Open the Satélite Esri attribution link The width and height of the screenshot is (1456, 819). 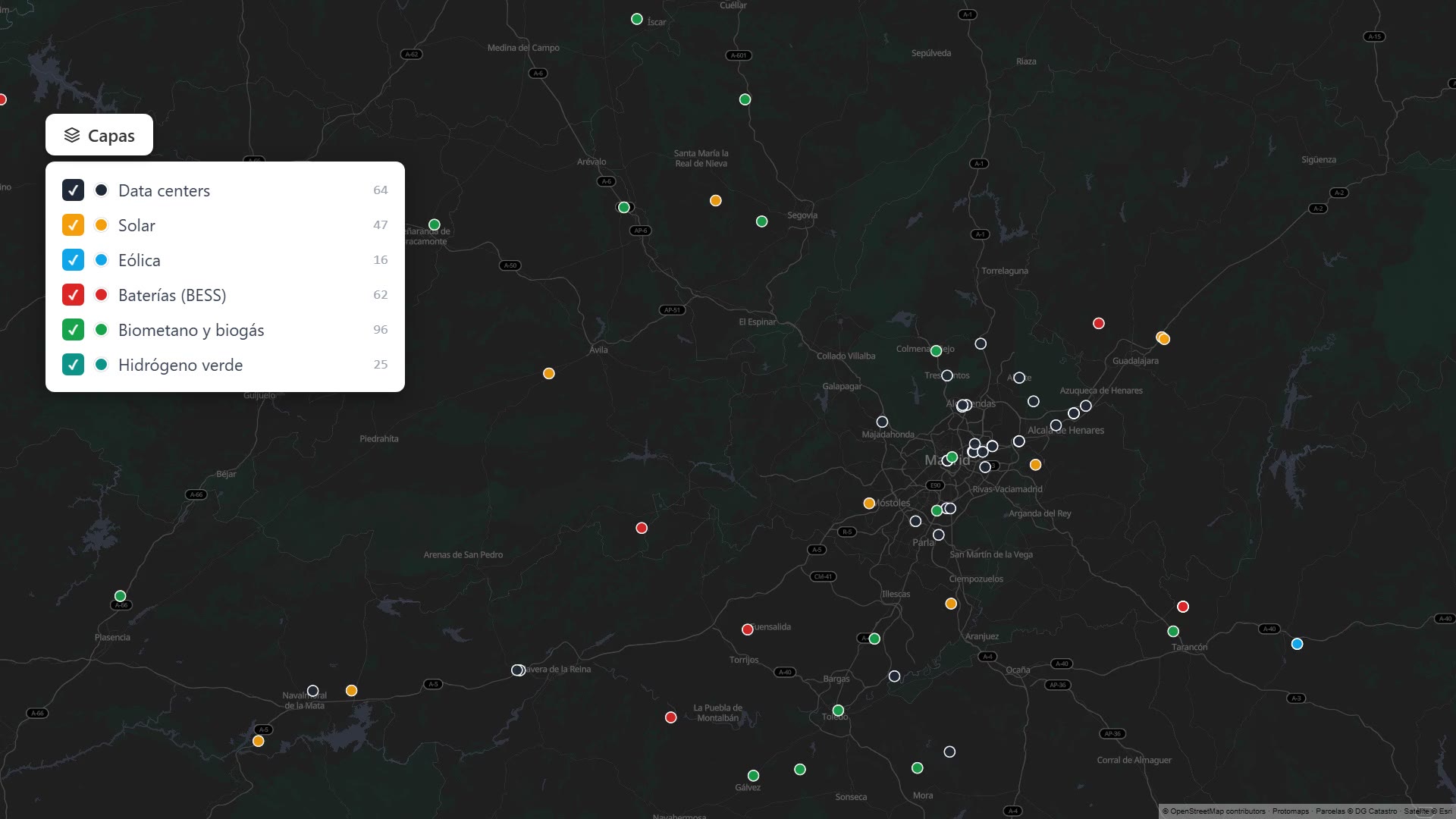(1428, 811)
